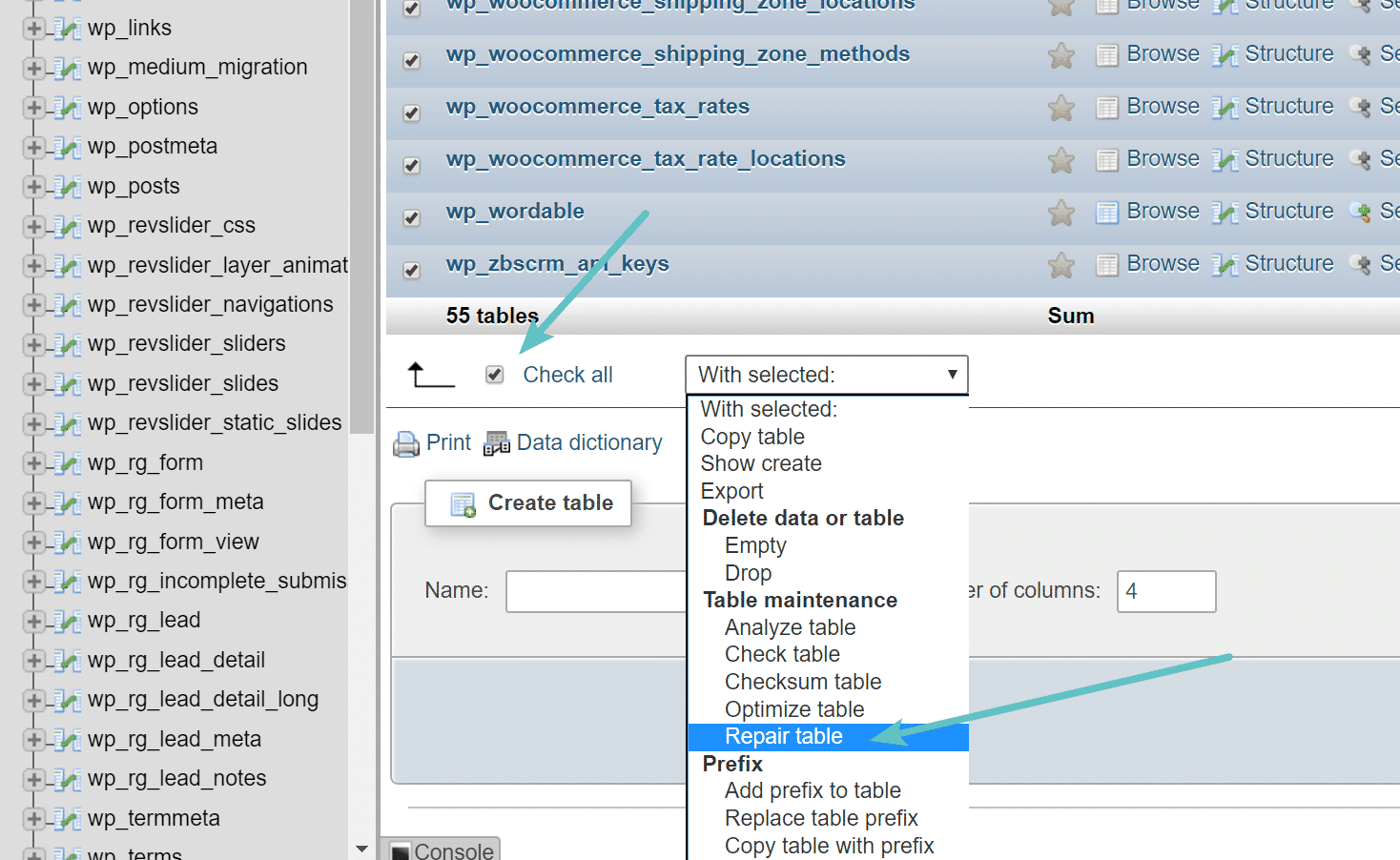Screen dimensions: 1400x860
Task: Open the Data dictionary view
Action: [x=588, y=442]
